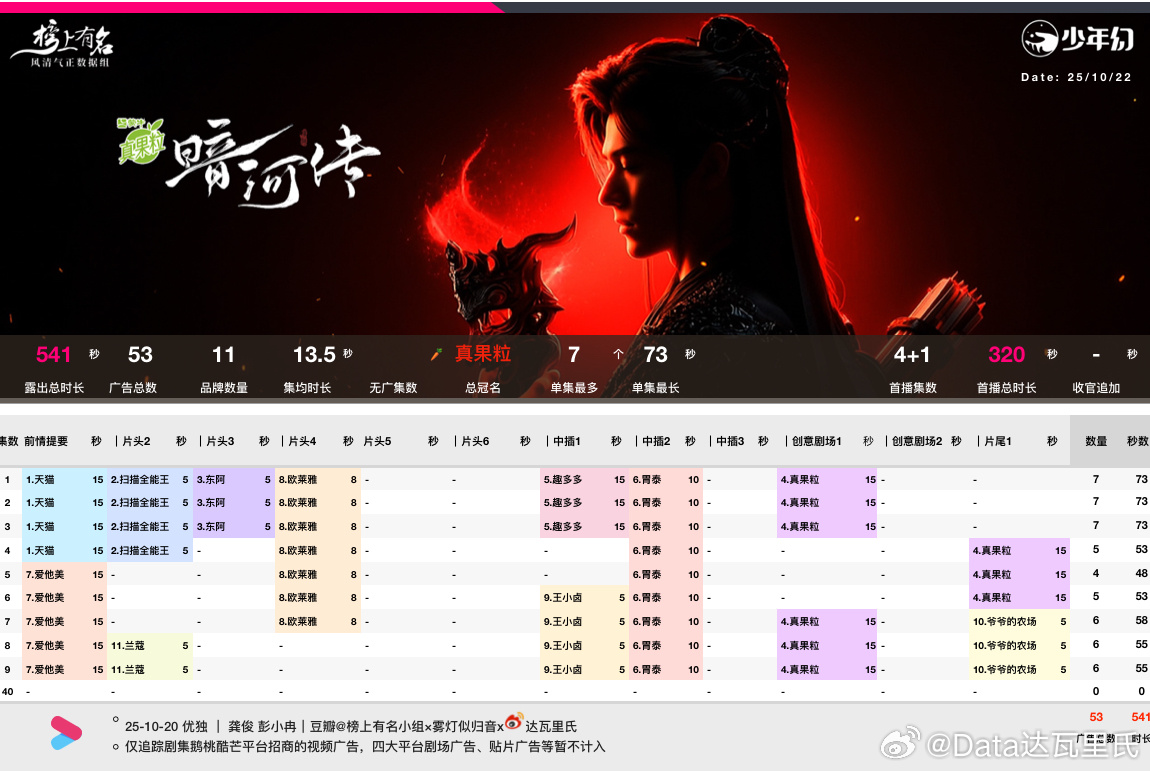
Task: Click the small icon left of red 真果粒
Action: [436, 355]
